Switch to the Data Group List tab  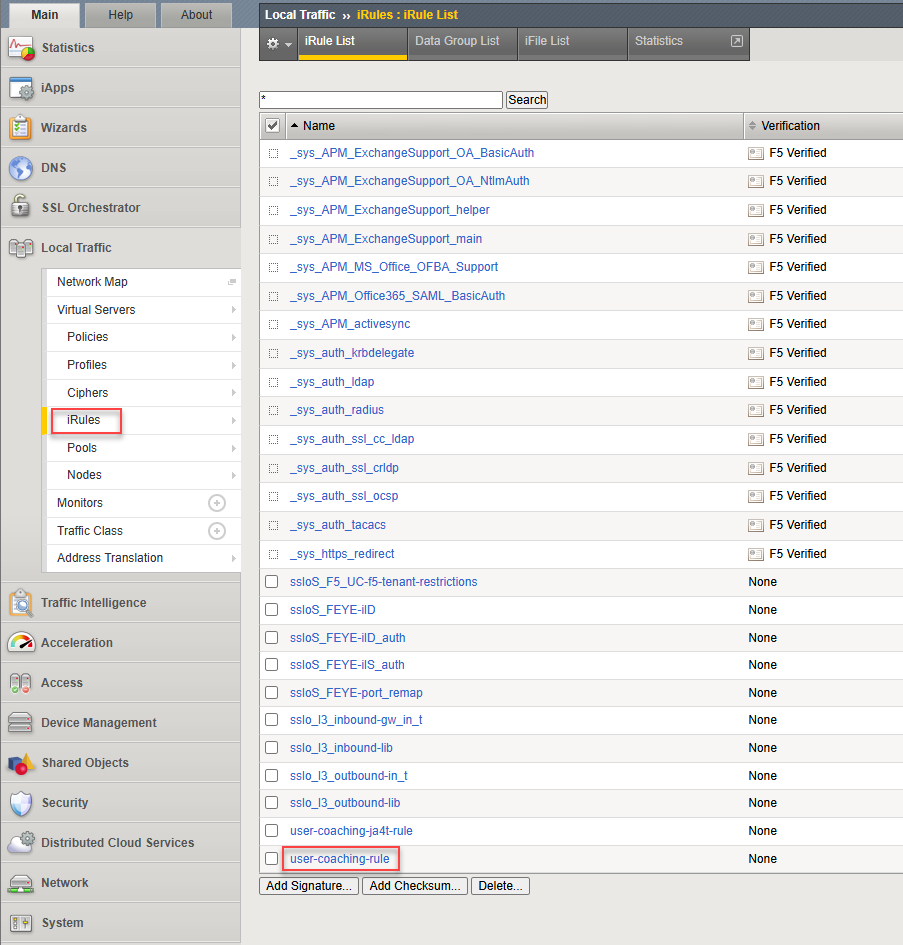point(457,41)
